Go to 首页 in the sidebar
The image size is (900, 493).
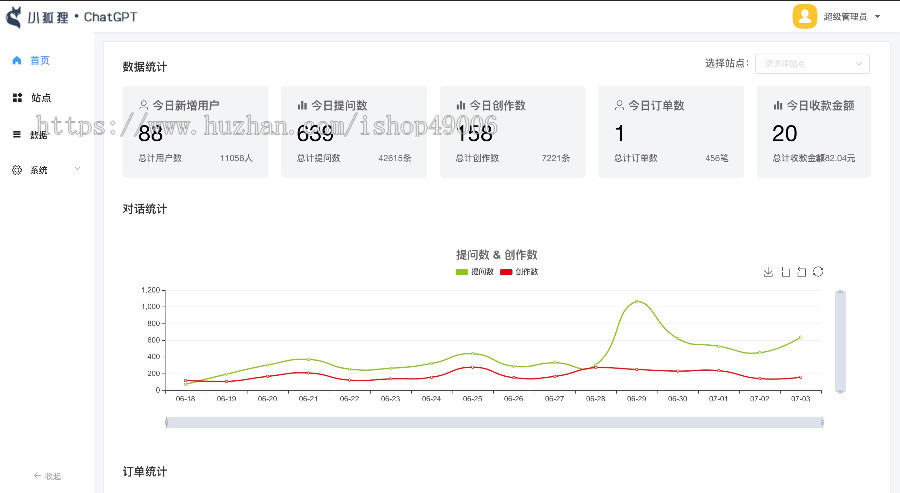coord(39,60)
